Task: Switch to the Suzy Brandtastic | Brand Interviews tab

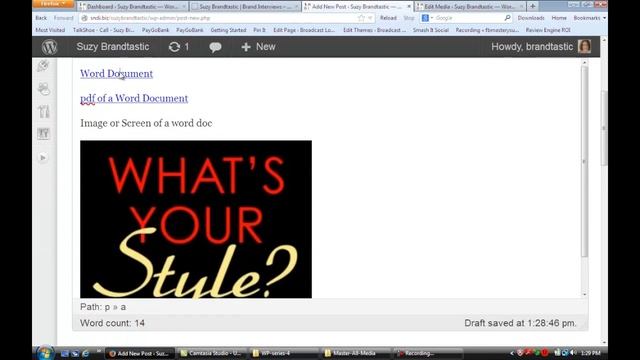Action: click(245, 7)
